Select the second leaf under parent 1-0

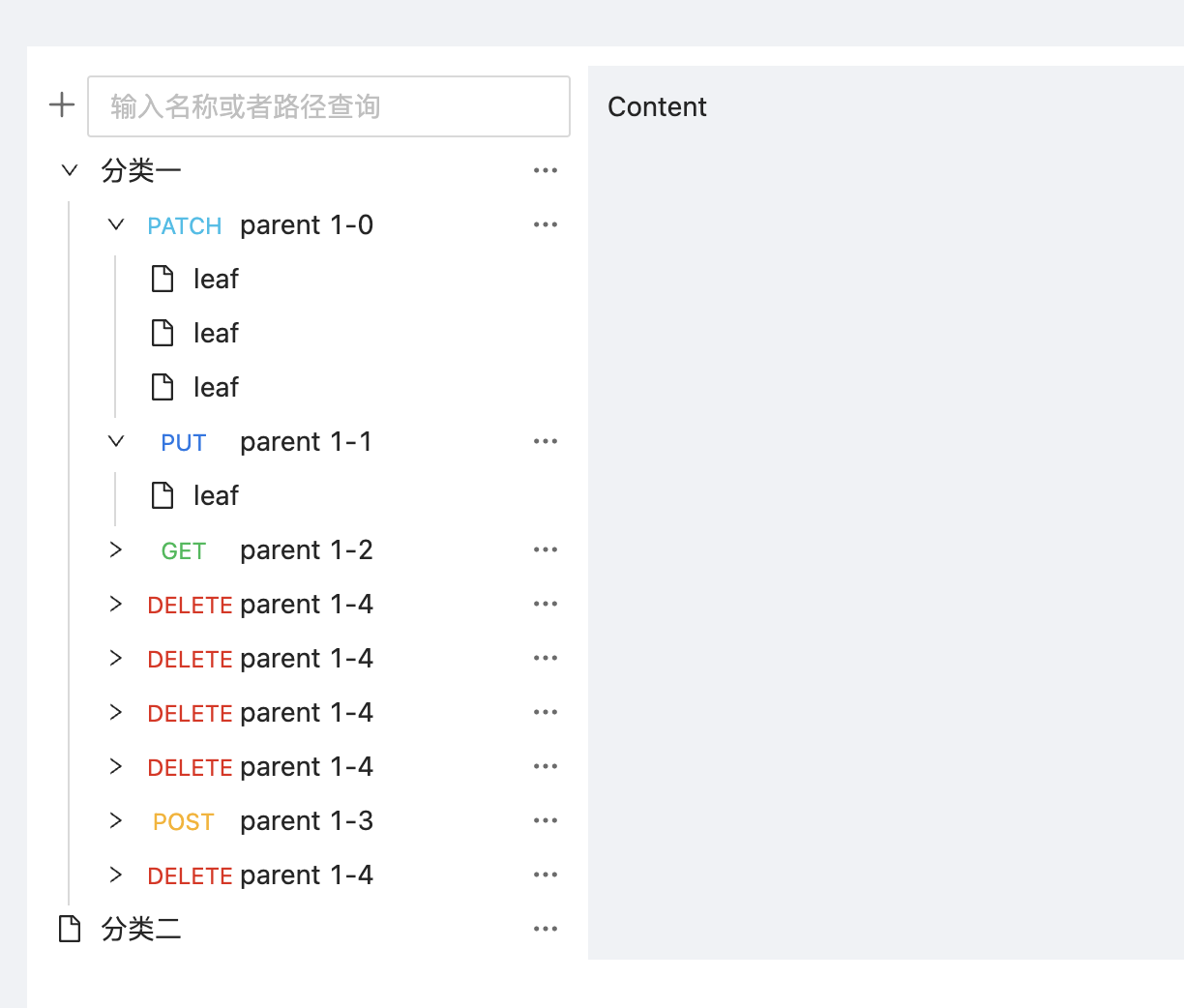(216, 333)
